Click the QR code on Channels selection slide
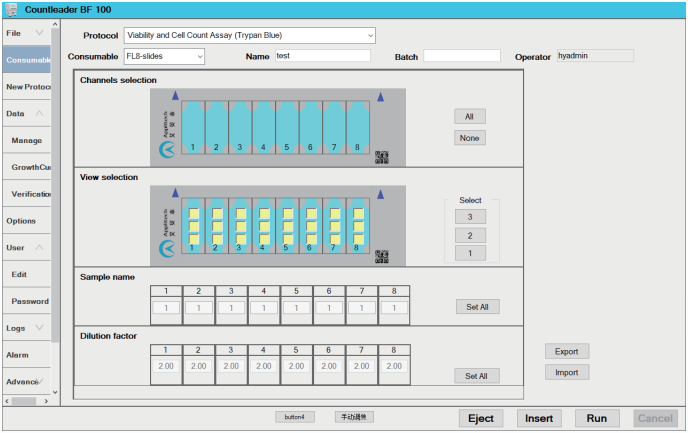Image resolution: width=688 pixels, height=433 pixels. [382, 157]
